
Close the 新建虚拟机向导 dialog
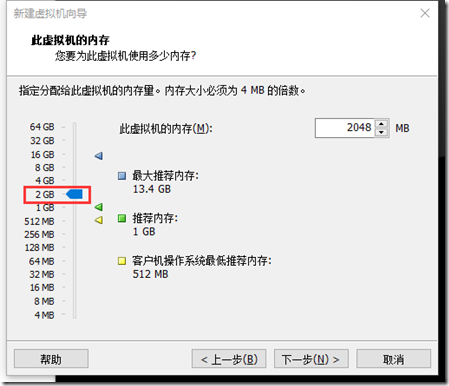pos(425,13)
